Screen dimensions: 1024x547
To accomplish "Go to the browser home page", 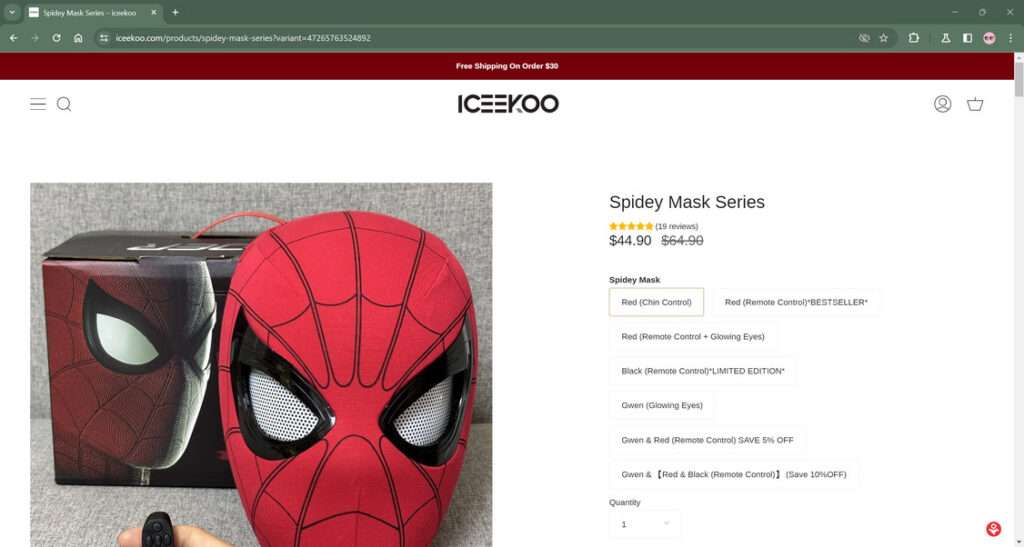I will point(78,38).
